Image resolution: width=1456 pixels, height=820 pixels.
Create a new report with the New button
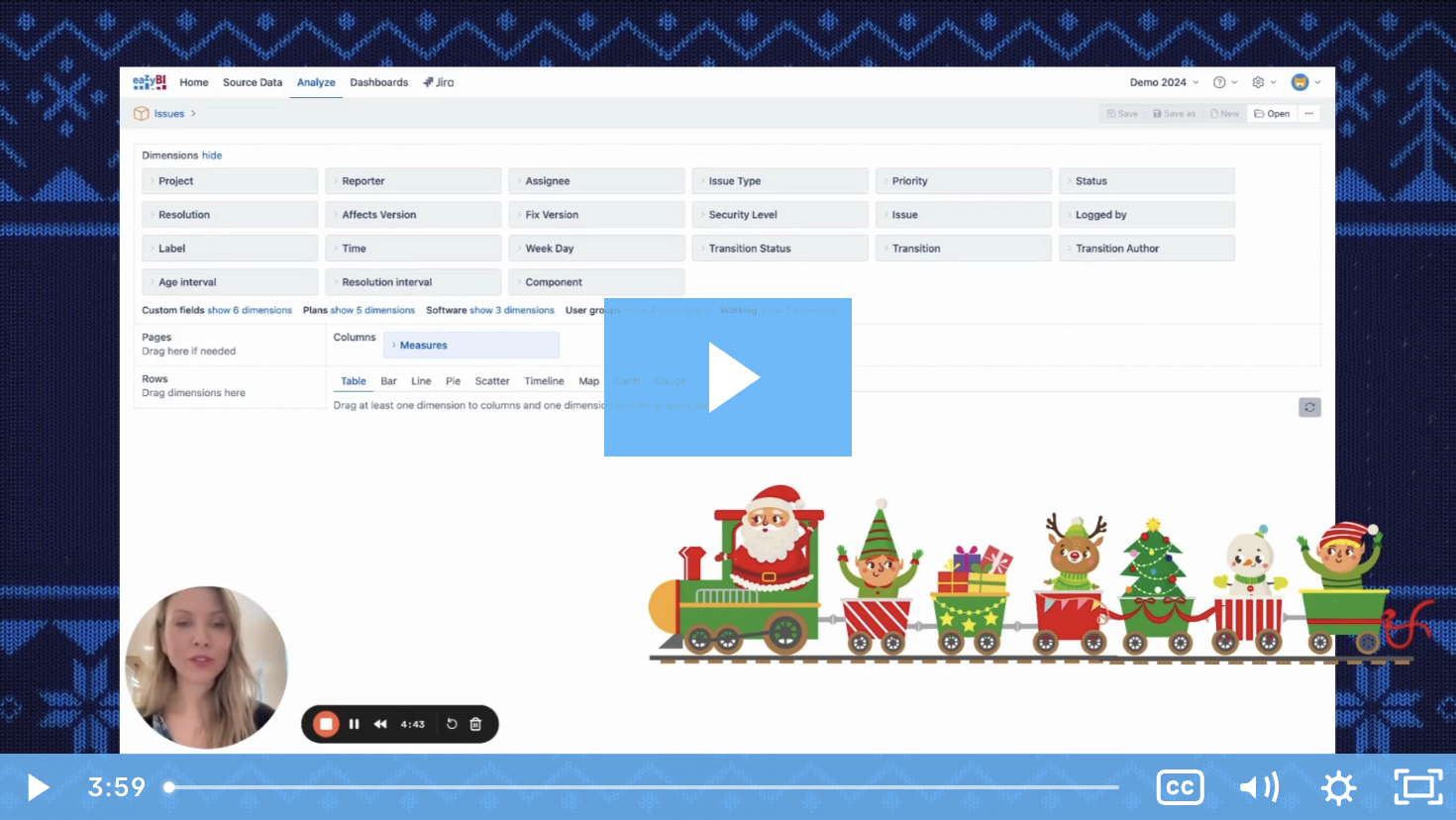point(1224,114)
